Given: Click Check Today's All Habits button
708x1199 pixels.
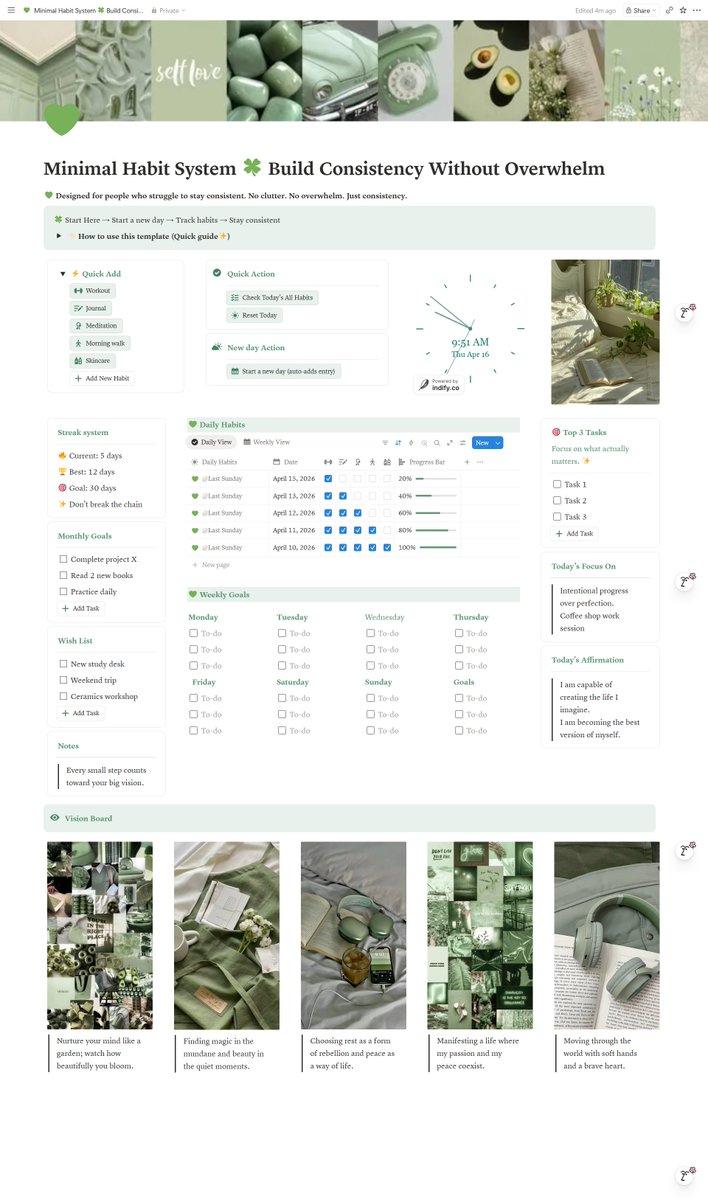Looking at the screenshot, I should pyautogui.click(x=272, y=297).
